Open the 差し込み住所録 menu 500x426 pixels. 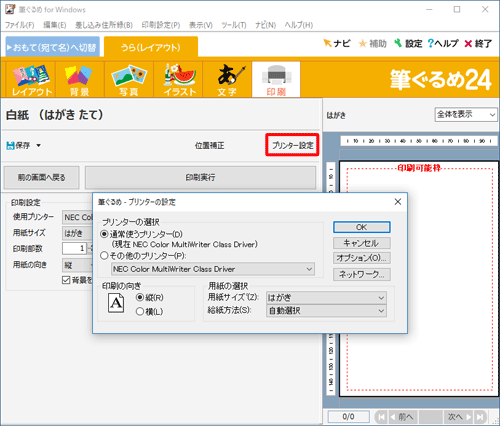[x=104, y=25]
